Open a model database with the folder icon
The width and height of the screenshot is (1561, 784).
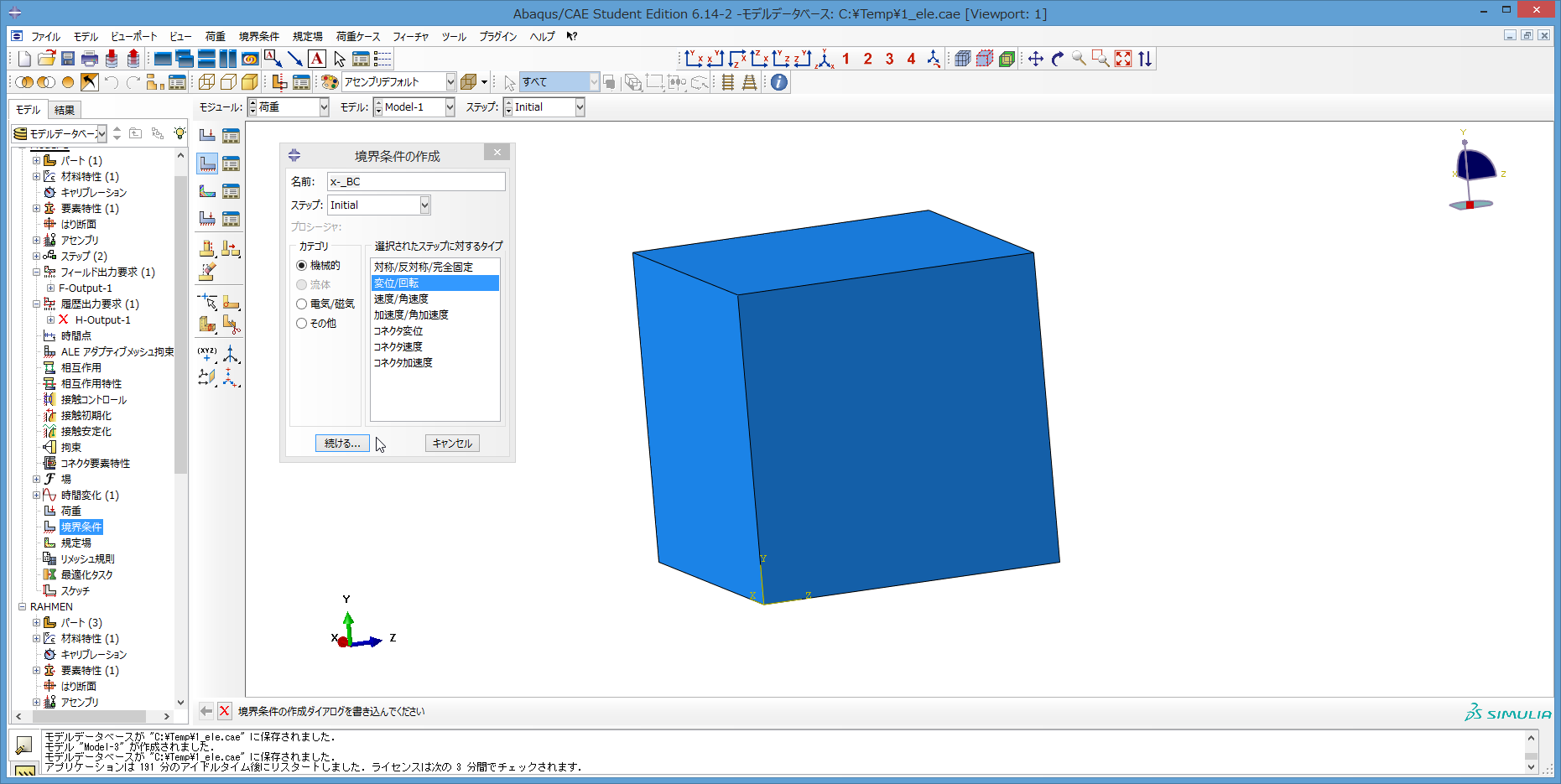click(46, 59)
